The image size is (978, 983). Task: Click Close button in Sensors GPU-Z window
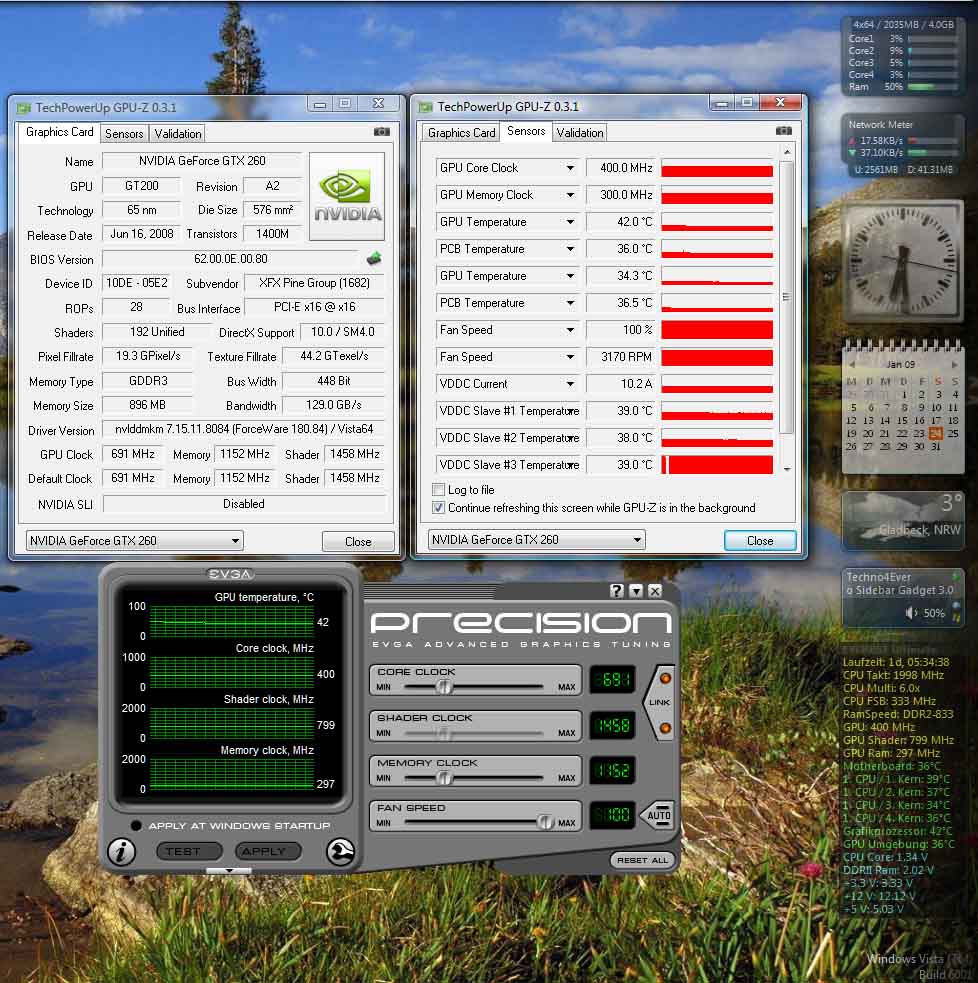760,540
